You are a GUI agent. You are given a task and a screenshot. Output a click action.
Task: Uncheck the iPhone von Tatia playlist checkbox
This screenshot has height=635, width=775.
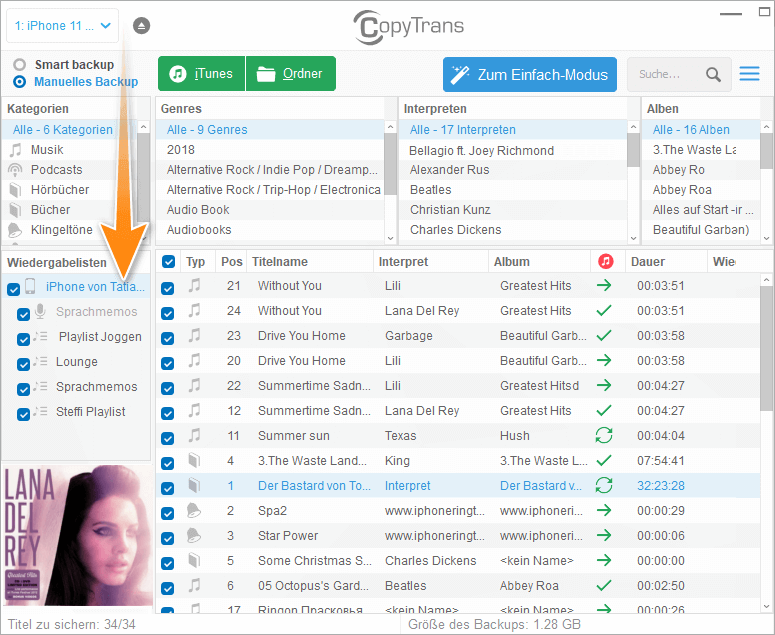click(x=13, y=289)
